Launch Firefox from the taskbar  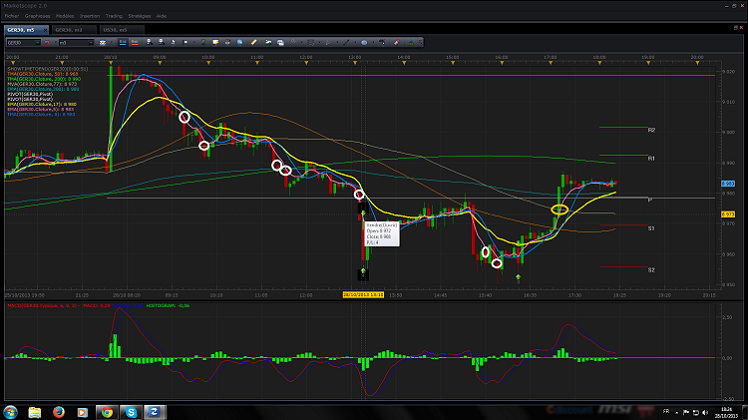[x=59, y=412]
